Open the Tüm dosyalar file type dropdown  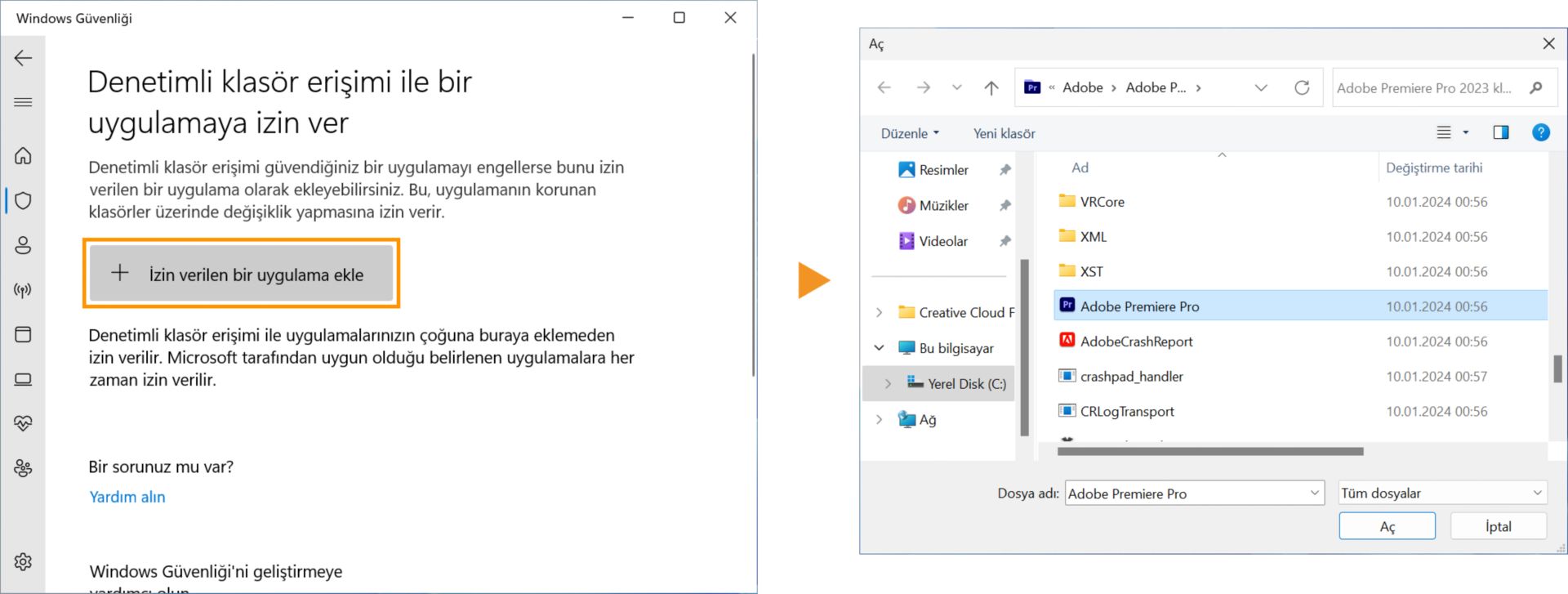pos(1442,493)
